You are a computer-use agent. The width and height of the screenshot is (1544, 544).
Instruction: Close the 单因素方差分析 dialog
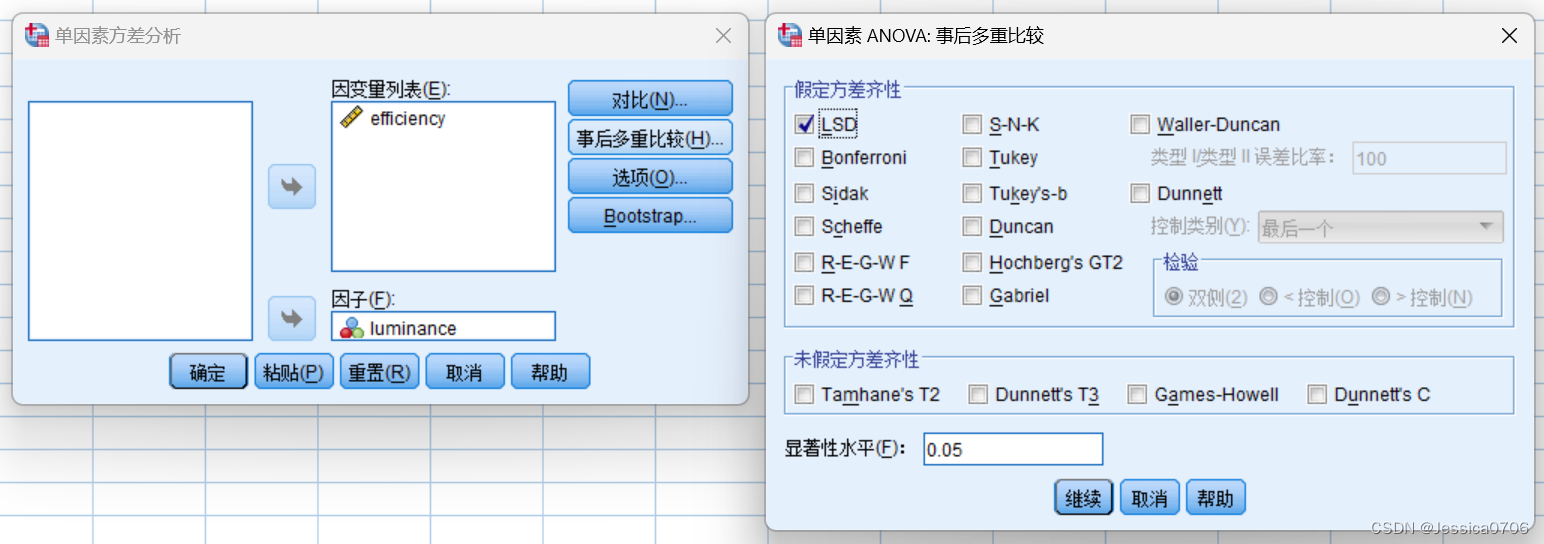[x=723, y=36]
